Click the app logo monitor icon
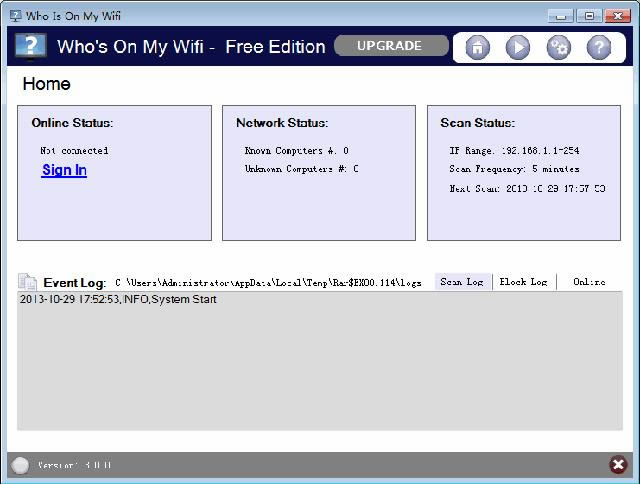The height and width of the screenshot is (484, 640). point(31,47)
